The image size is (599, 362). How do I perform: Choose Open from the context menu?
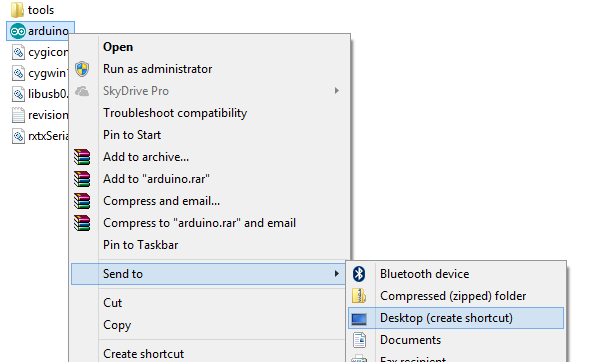click(118, 47)
